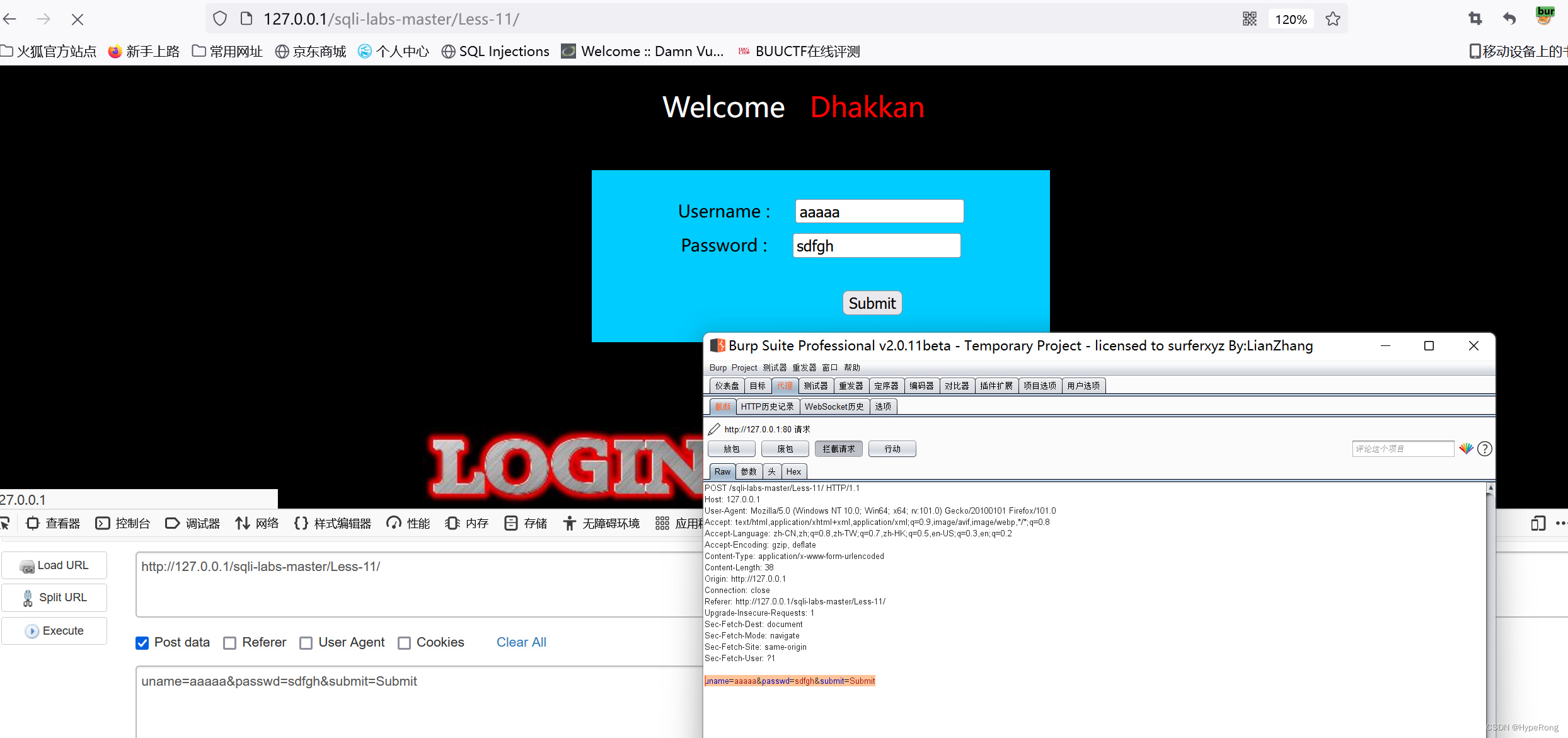Viewport: 1568px width, 738px height.
Task: Bookmark page with the star icon
Action: pyautogui.click(x=1333, y=19)
